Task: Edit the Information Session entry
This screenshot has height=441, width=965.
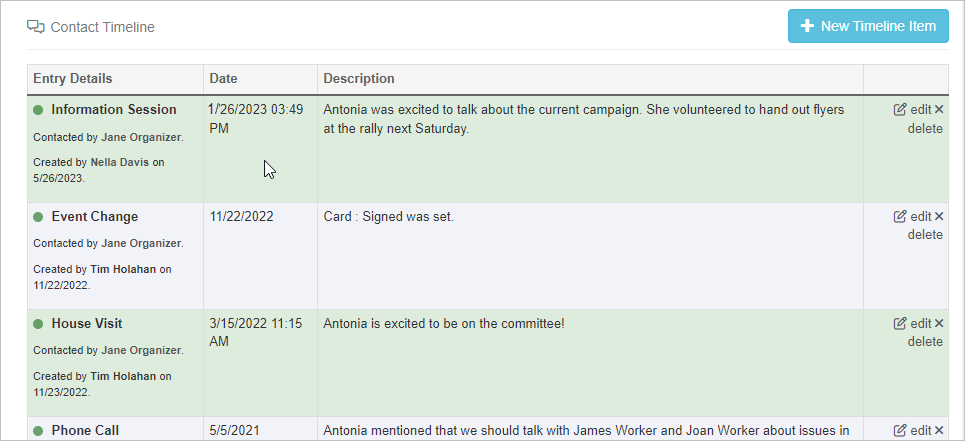Action: click(x=913, y=109)
